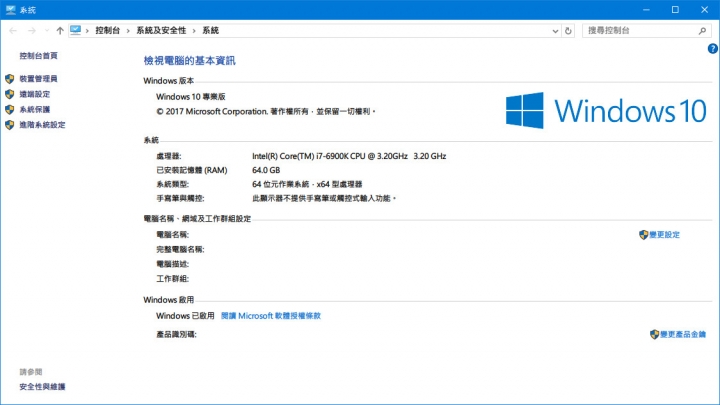The width and height of the screenshot is (720, 405).
Task: Open 控制台首頁 in the sidebar
Action: click(x=39, y=56)
